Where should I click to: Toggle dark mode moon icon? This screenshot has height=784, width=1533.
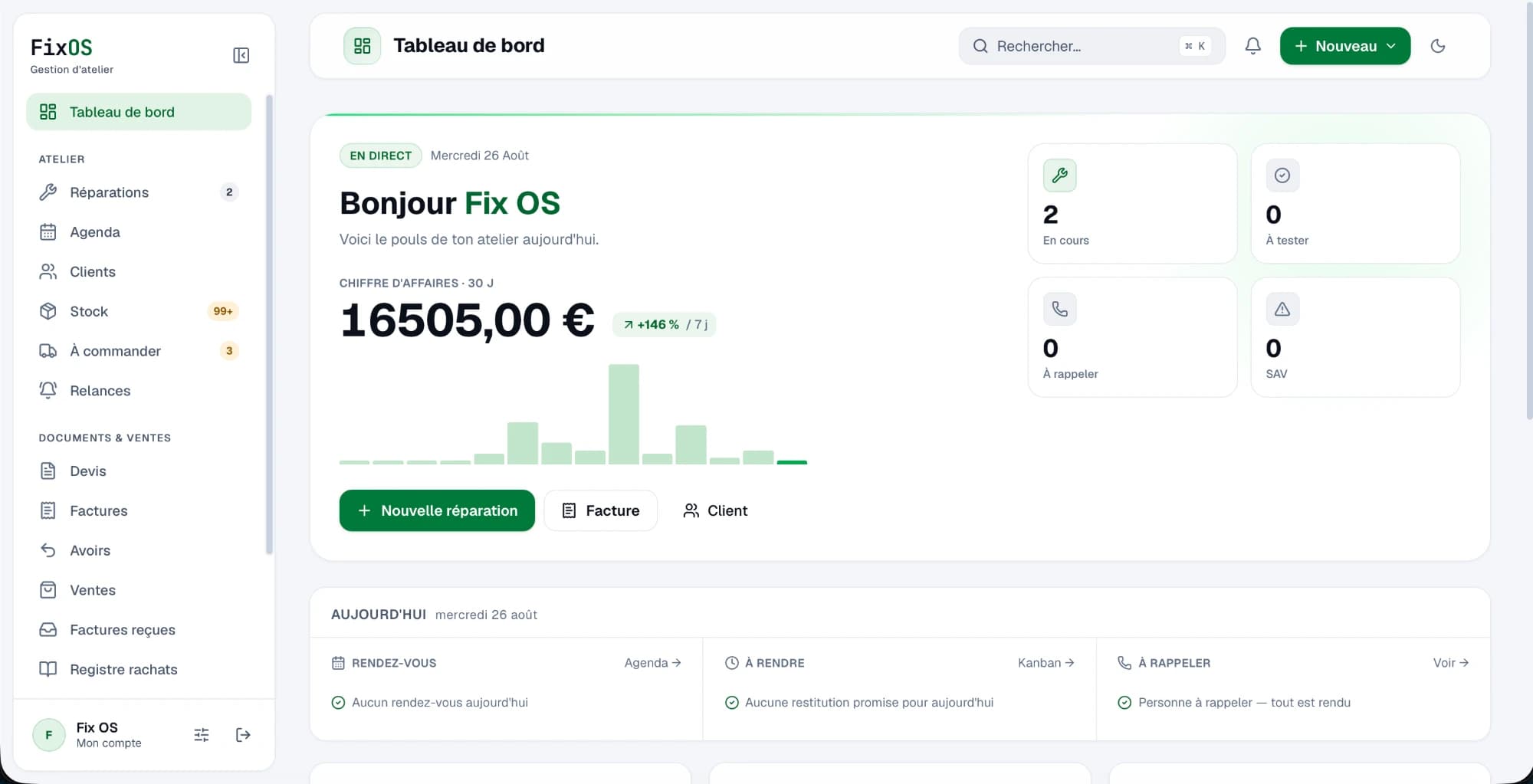(x=1438, y=46)
